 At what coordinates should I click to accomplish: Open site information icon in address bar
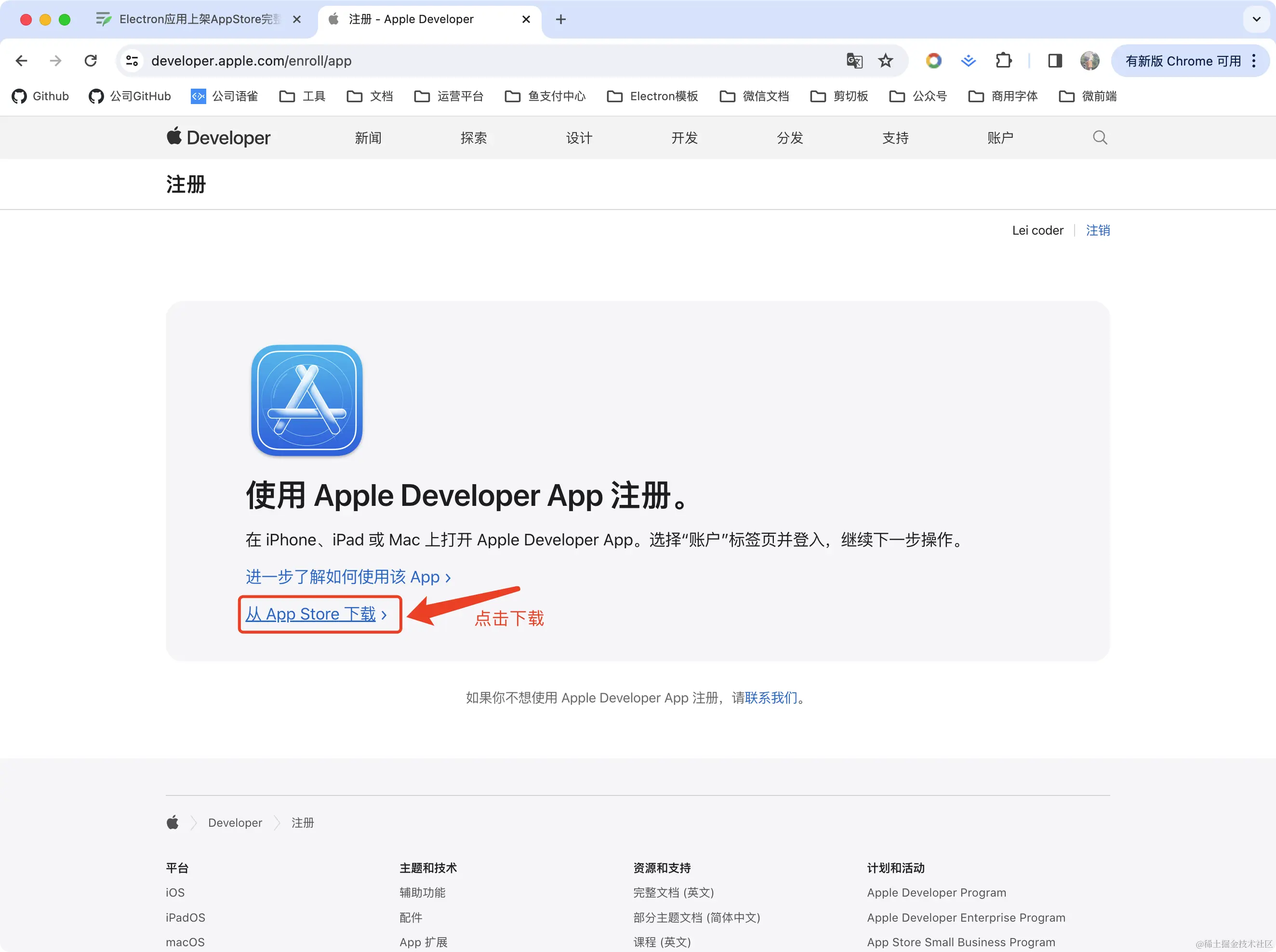click(x=132, y=61)
